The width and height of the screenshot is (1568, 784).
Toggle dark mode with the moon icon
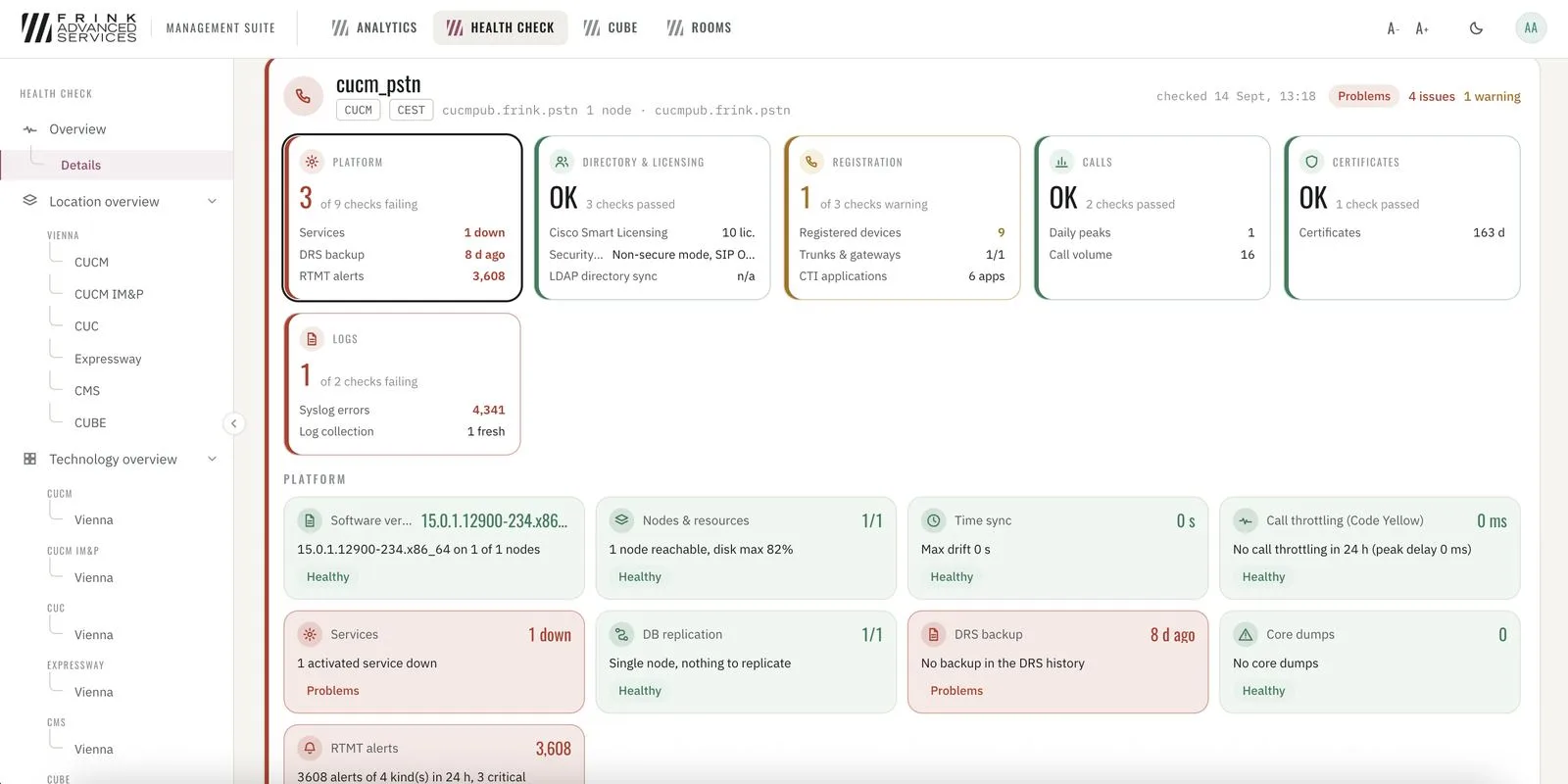(1476, 28)
